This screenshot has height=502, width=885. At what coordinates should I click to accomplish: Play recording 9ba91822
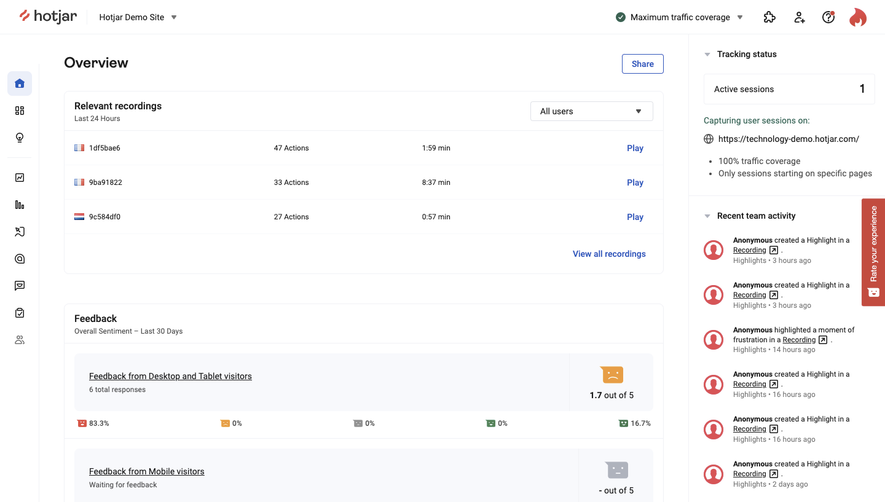635,182
